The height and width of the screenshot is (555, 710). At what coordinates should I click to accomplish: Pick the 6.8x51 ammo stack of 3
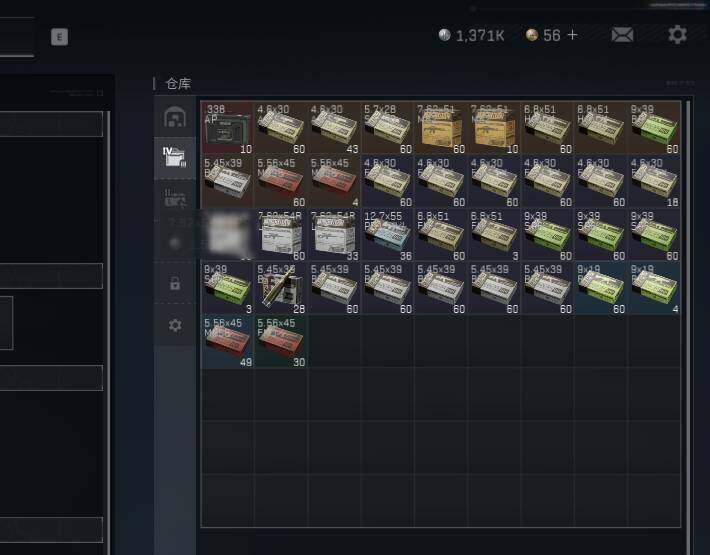click(x=494, y=235)
